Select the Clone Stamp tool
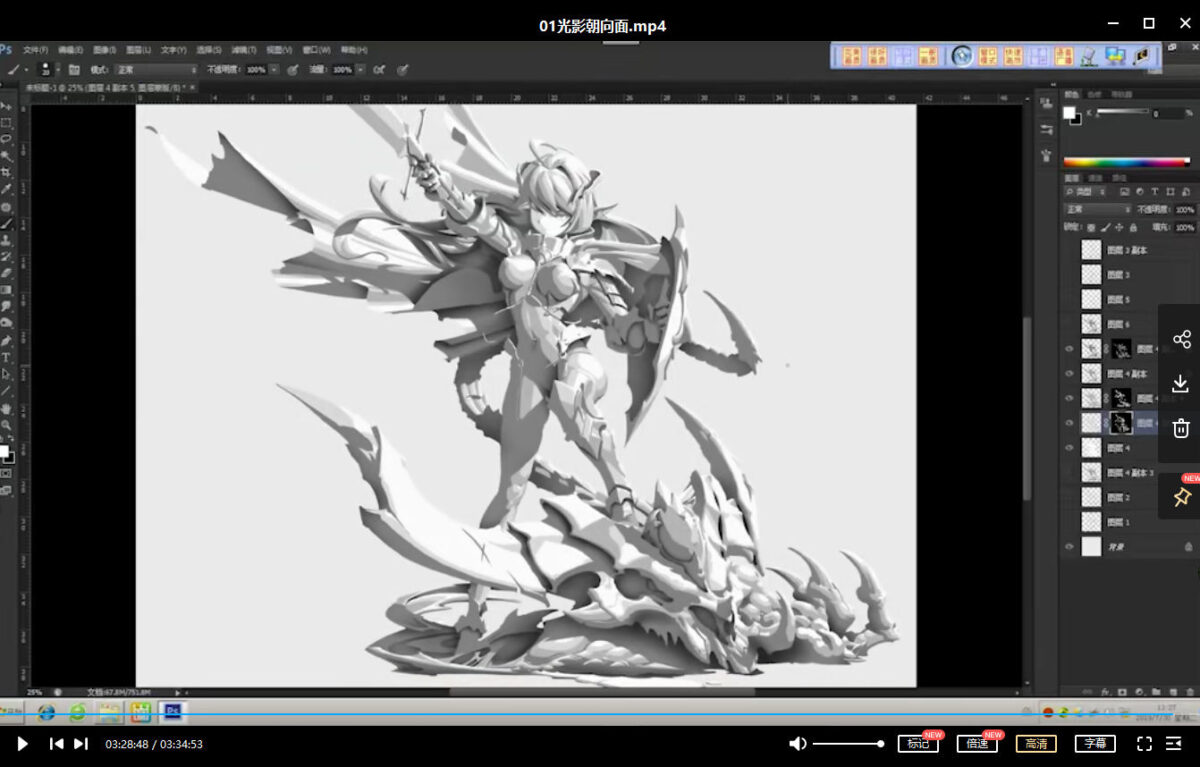This screenshot has width=1200, height=767. click(6, 240)
